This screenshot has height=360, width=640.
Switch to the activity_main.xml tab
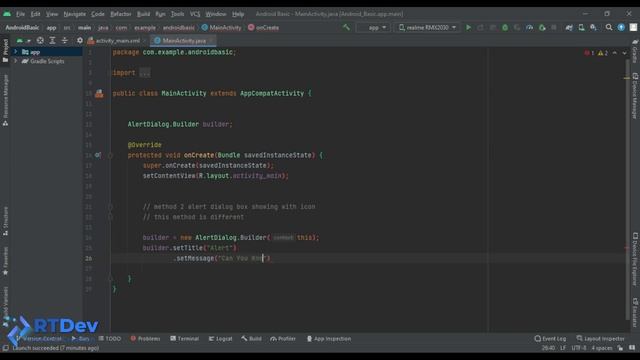pos(118,41)
